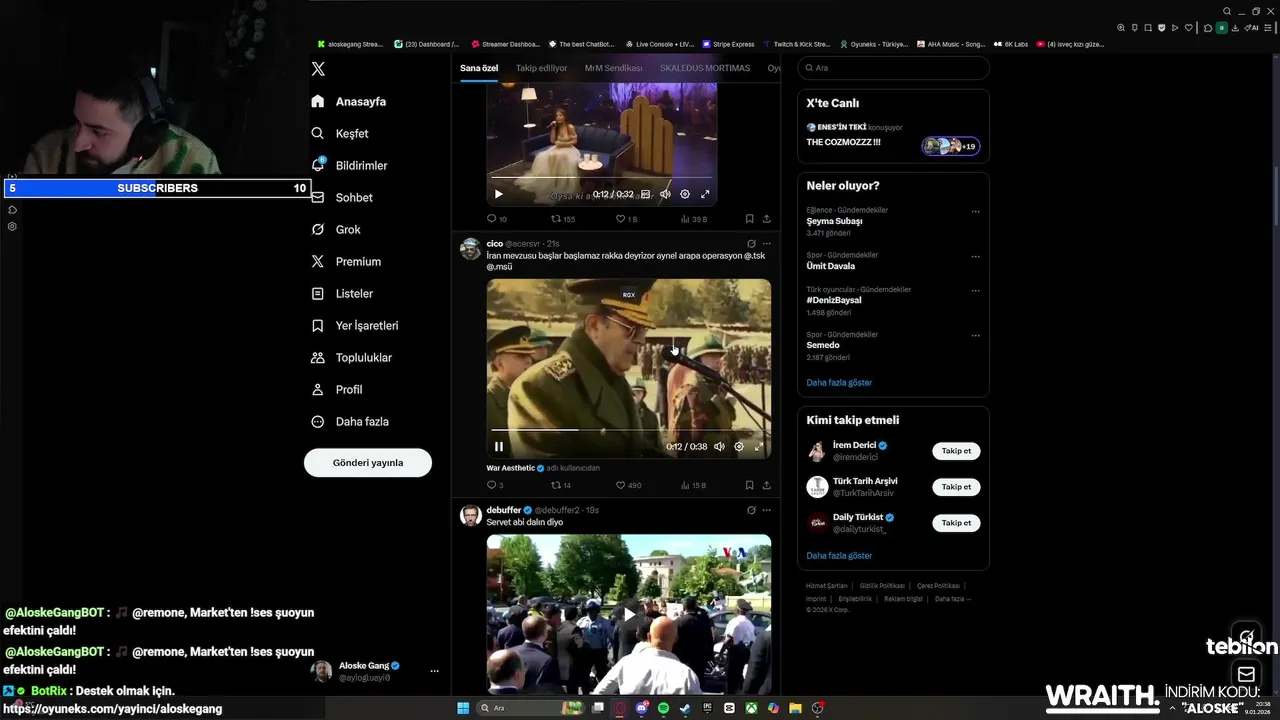This screenshot has width=1280, height=720.
Task: Click the Yer İşaretleri bookmark icon
Action: [318, 325]
